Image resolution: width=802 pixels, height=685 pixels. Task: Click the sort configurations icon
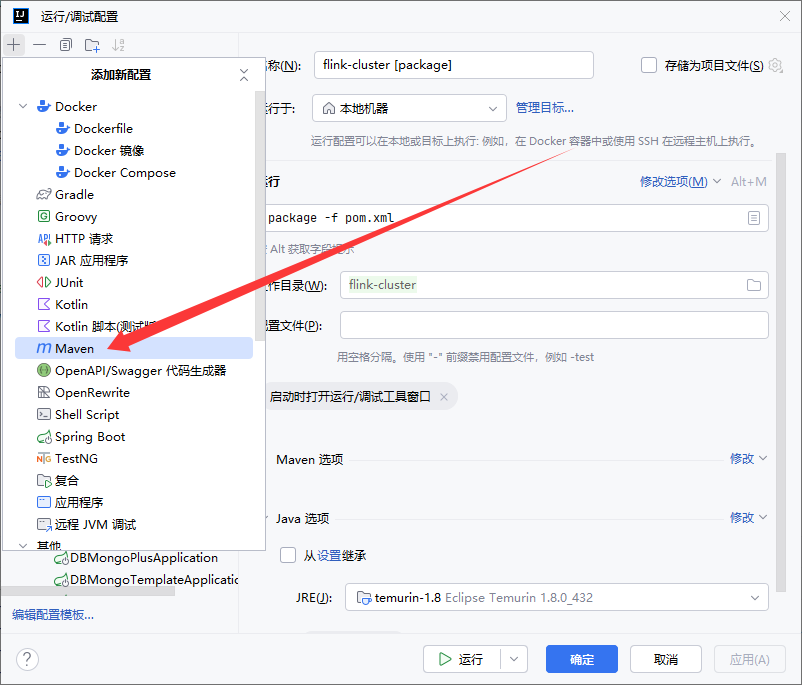[x=119, y=45]
